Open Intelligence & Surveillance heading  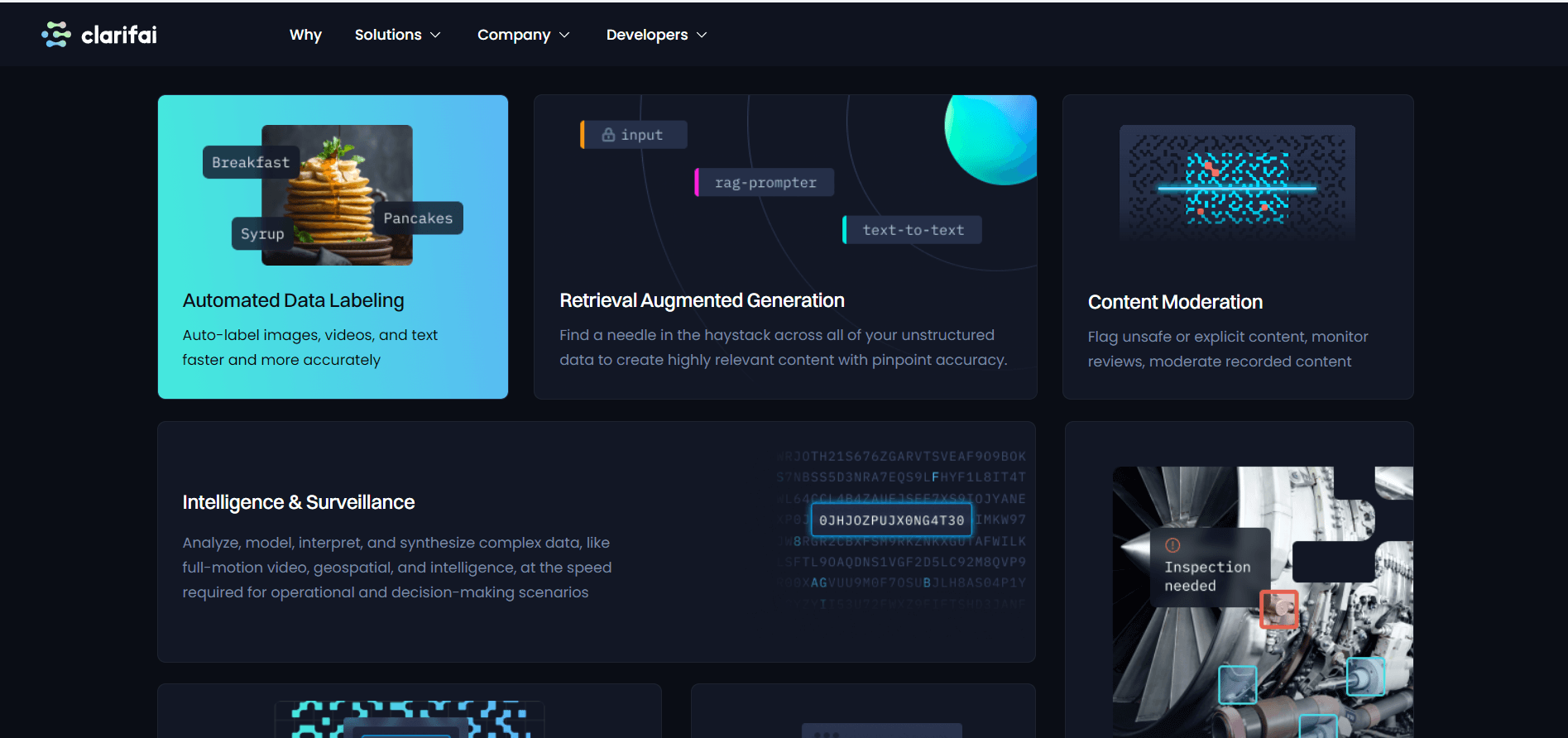tap(298, 502)
